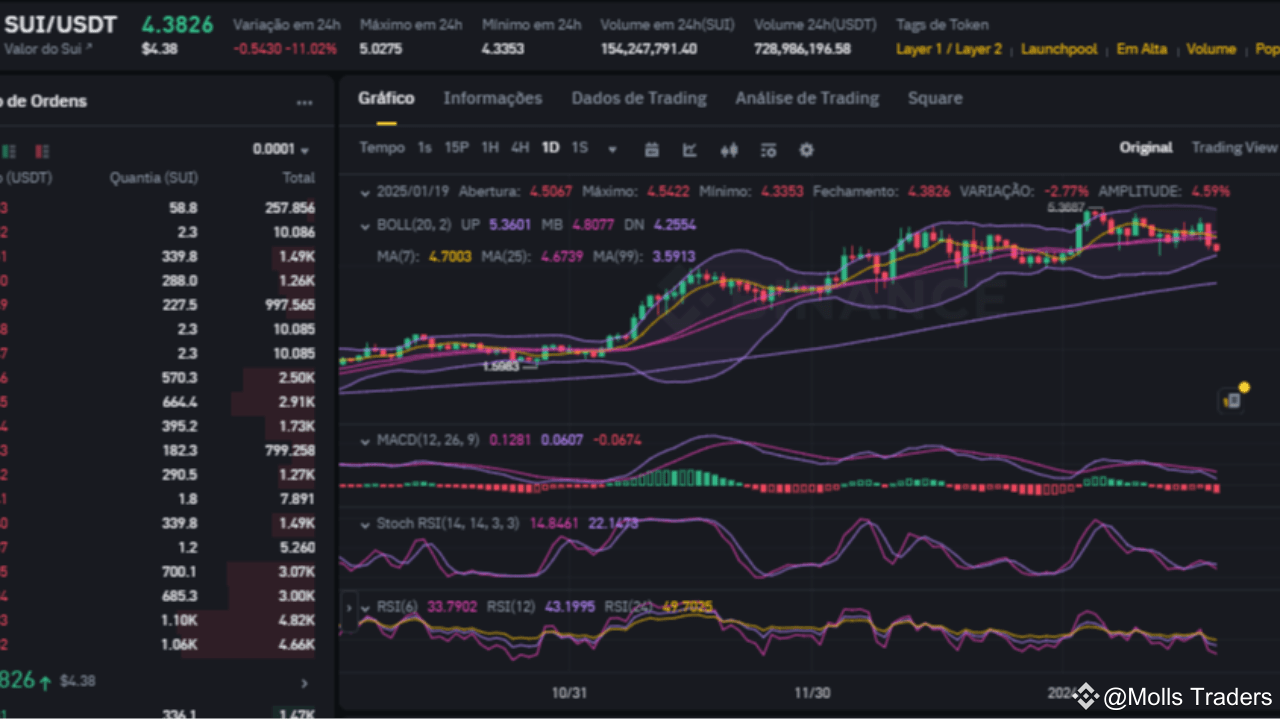This screenshot has width=1280, height=720.
Task: Select the 4H interval
Action: coord(520,148)
